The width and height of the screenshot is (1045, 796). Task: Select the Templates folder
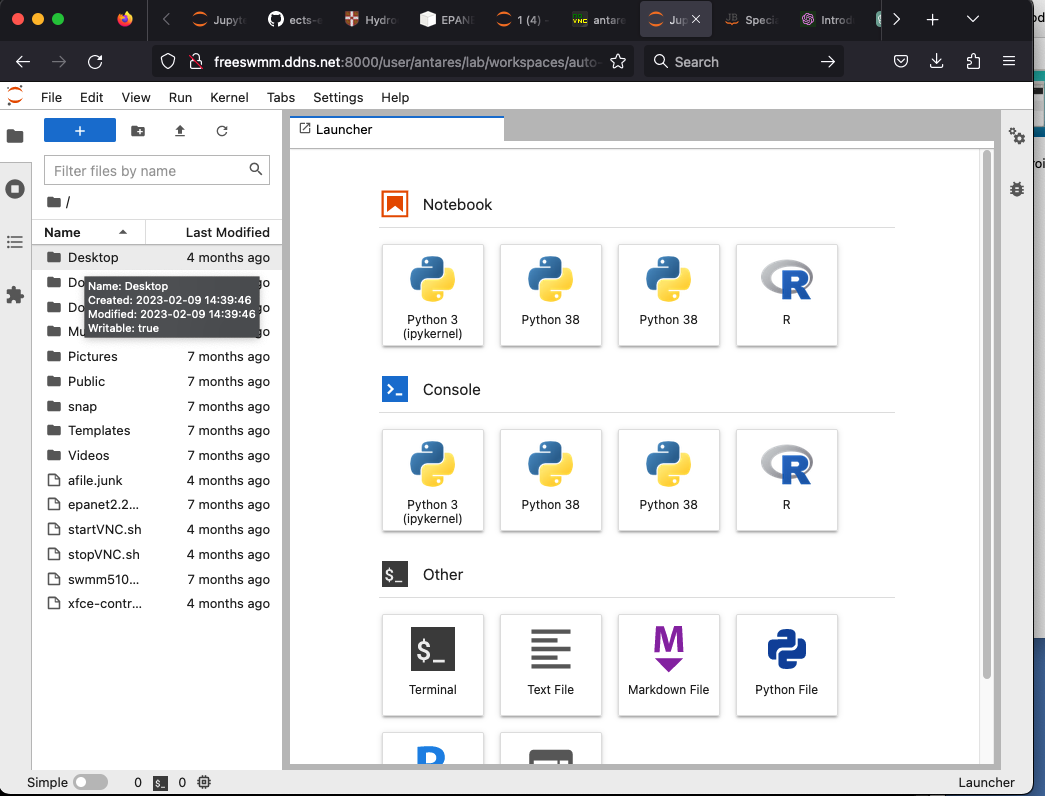tap(157, 431)
